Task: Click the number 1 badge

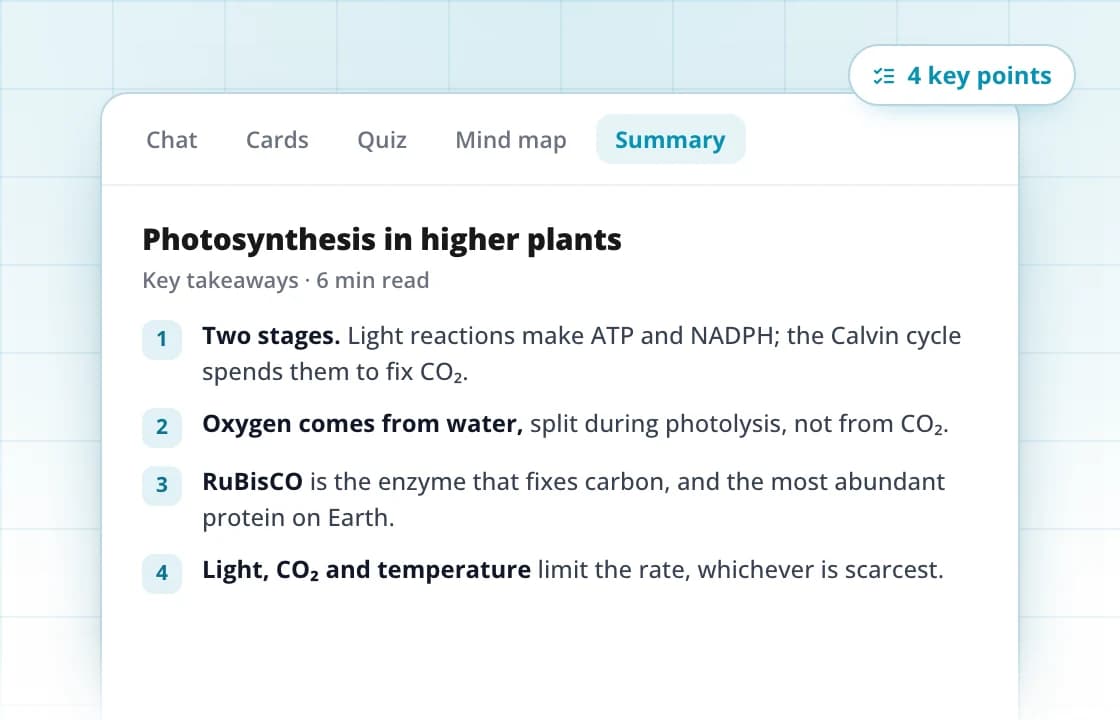Action: point(162,339)
